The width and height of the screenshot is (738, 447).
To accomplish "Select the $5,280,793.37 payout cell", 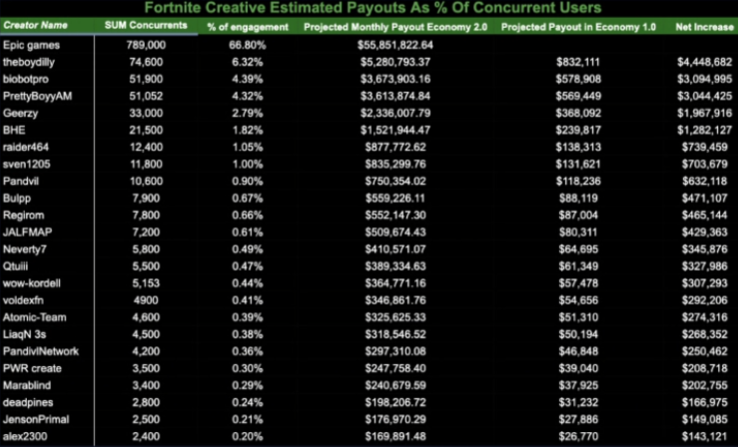I will (x=395, y=62).
